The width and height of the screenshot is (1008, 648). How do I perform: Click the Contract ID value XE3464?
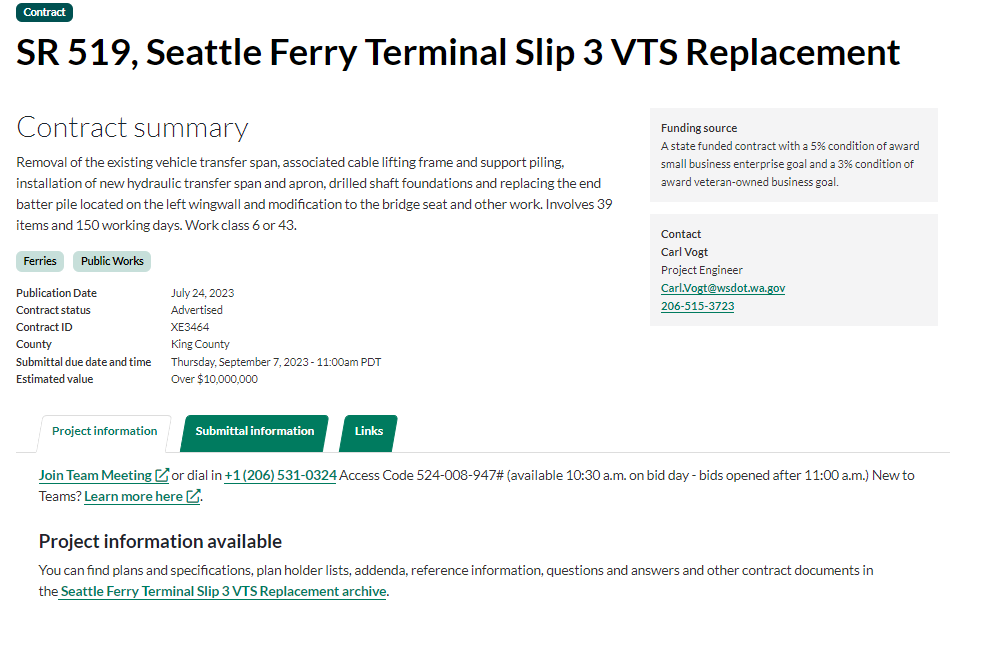tap(190, 327)
